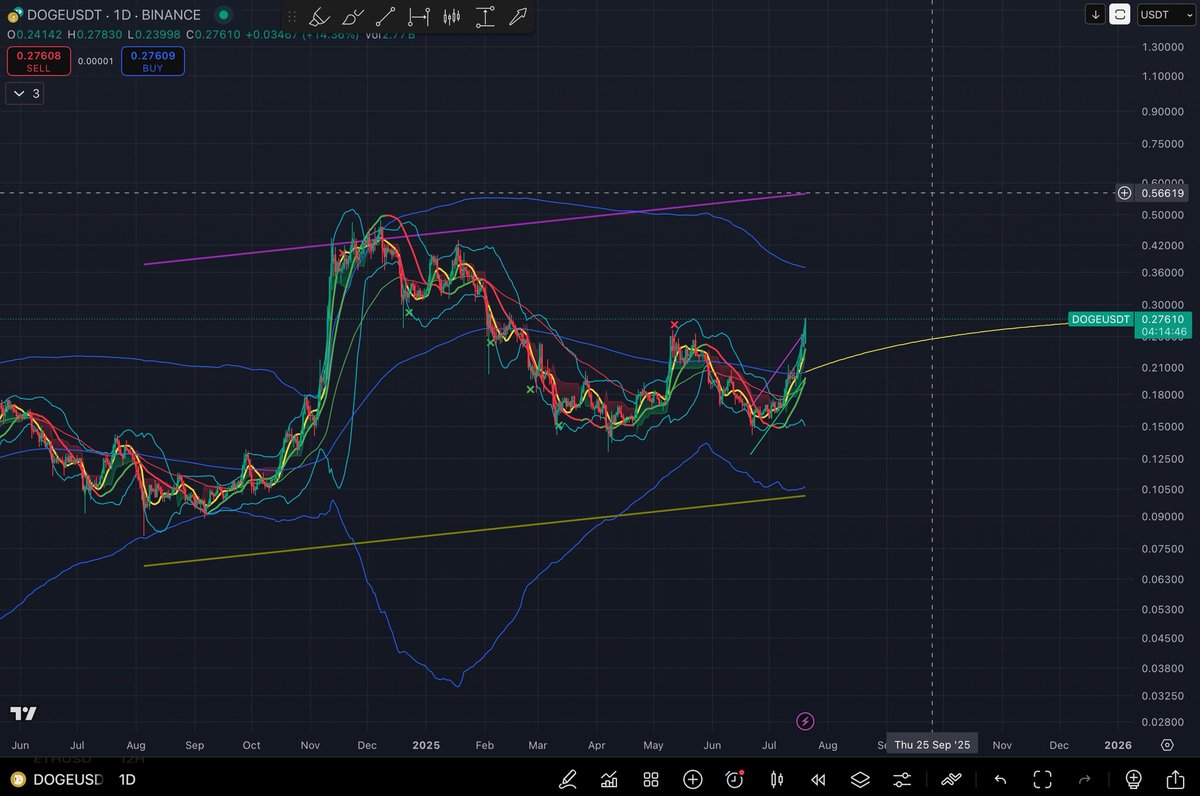Viewport: 1200px width, 796px height.
Task: Click the 2026 year label on time axis
Action: (x=1117, y=745)
